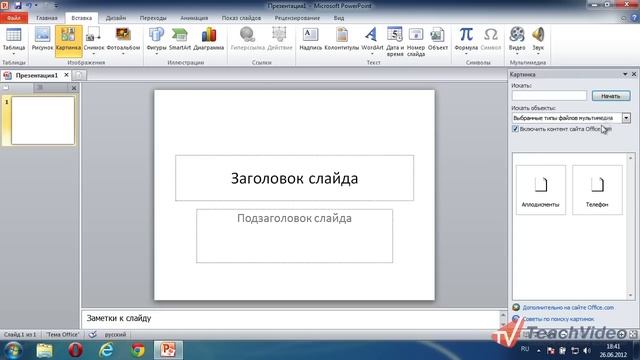The image size is (640, 360).
Task: Open the Файл tab
Action: pos(14,18)
